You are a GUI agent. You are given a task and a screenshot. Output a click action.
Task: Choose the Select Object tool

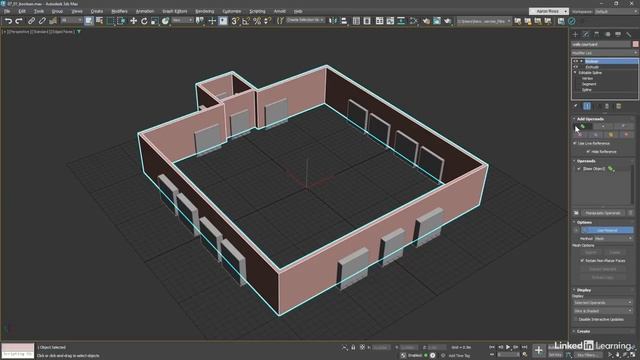(x=89, y=21)
